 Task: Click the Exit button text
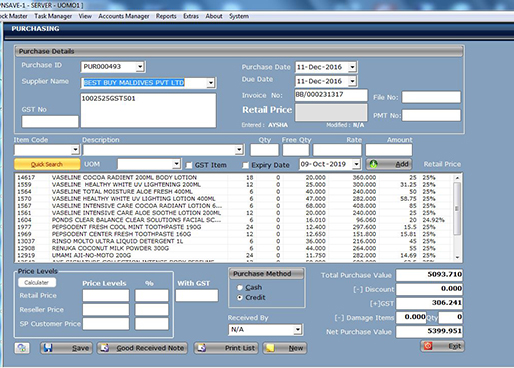point(455,346)
